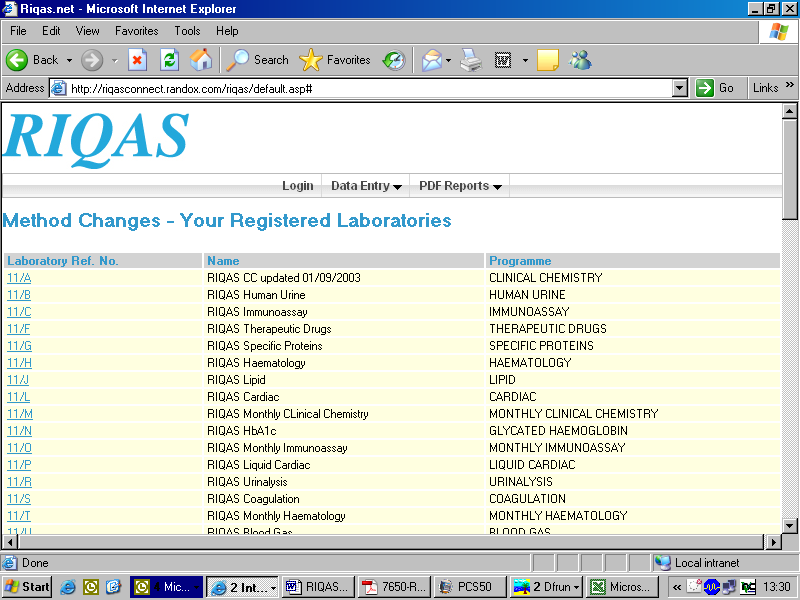
Task: Open the Forward history dropdown arrow
Action: 115,60
